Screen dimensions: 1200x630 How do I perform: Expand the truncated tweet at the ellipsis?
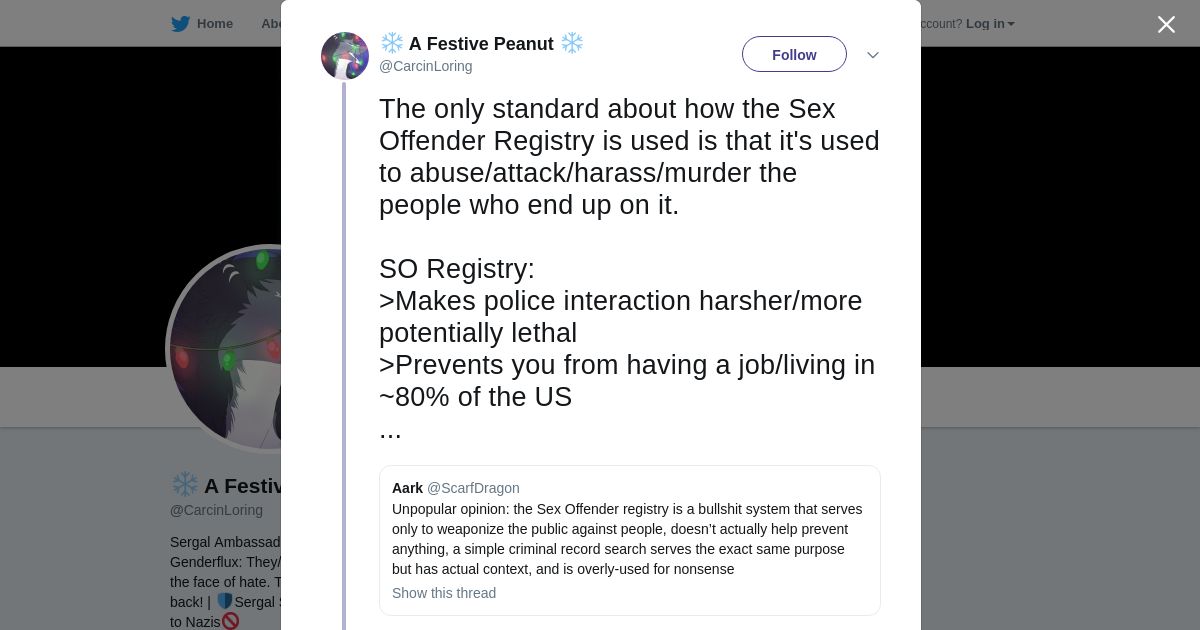click(x=390, y=431)
